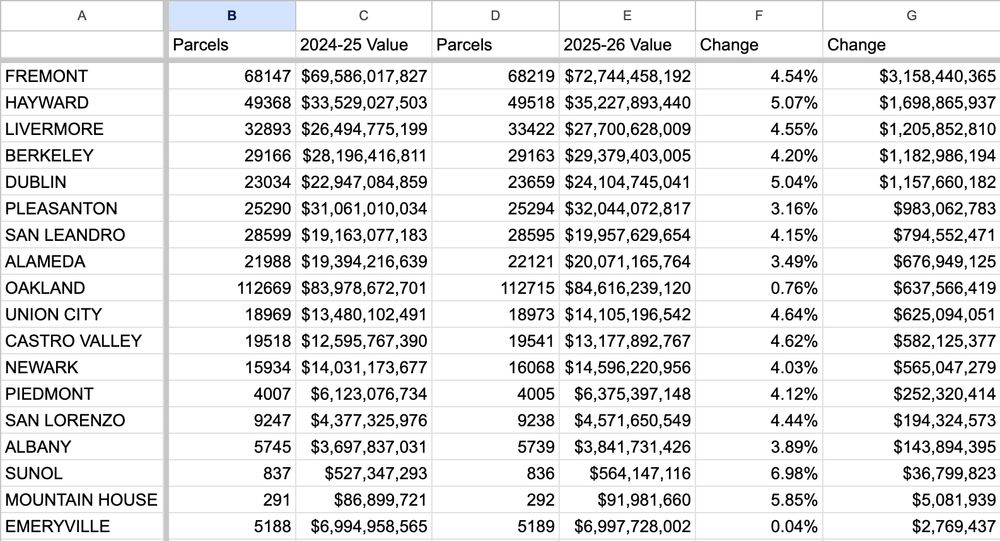Click cell showing $69,586,017,827

[x=364, y=76]
